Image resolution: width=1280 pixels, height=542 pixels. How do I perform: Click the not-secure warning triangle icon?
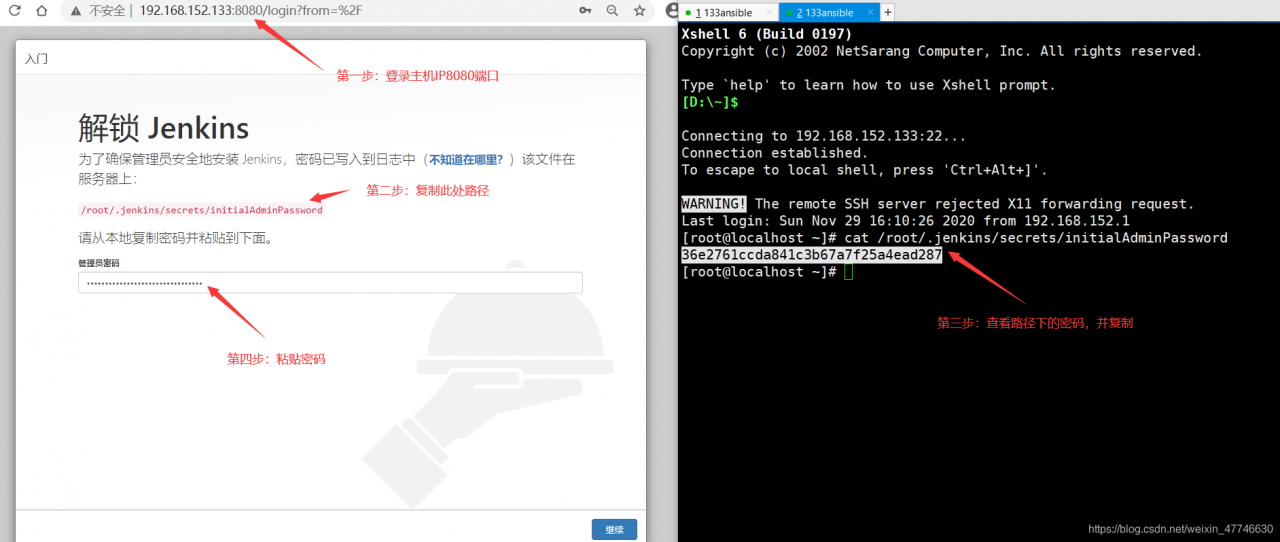coord(75,10)
